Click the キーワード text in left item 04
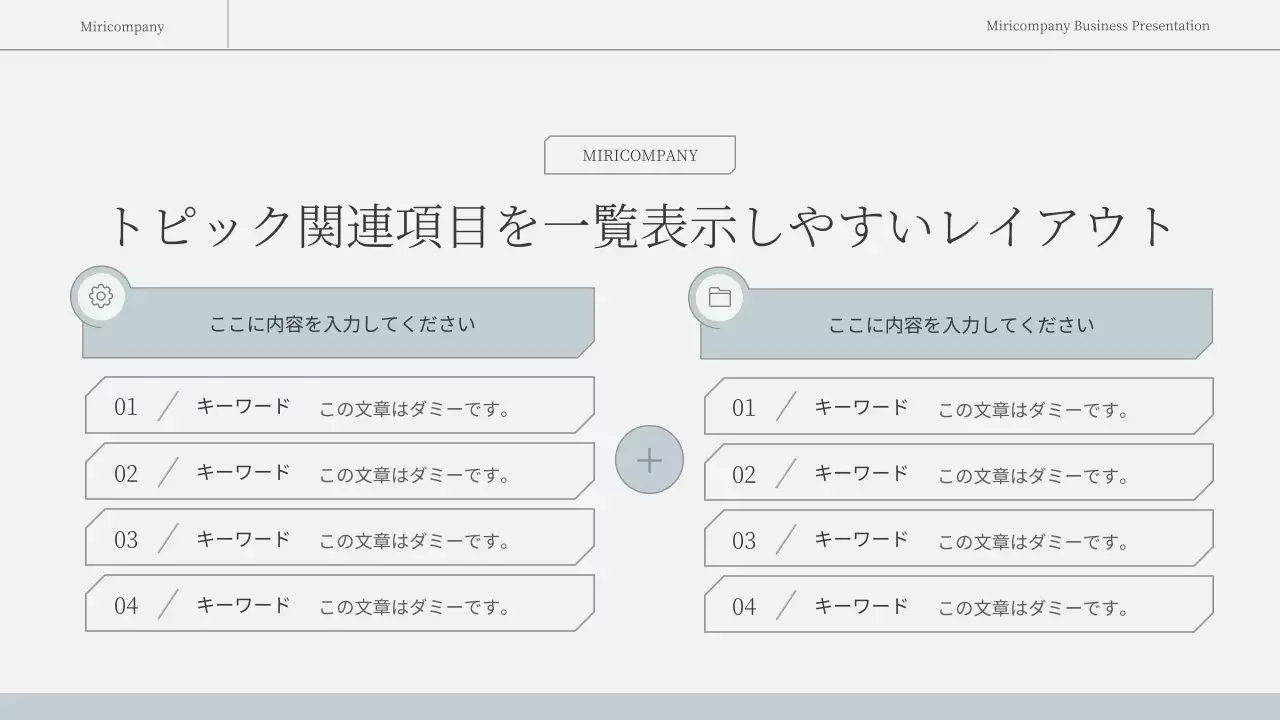Screen dimensions: 1280x720 (243, 603)
